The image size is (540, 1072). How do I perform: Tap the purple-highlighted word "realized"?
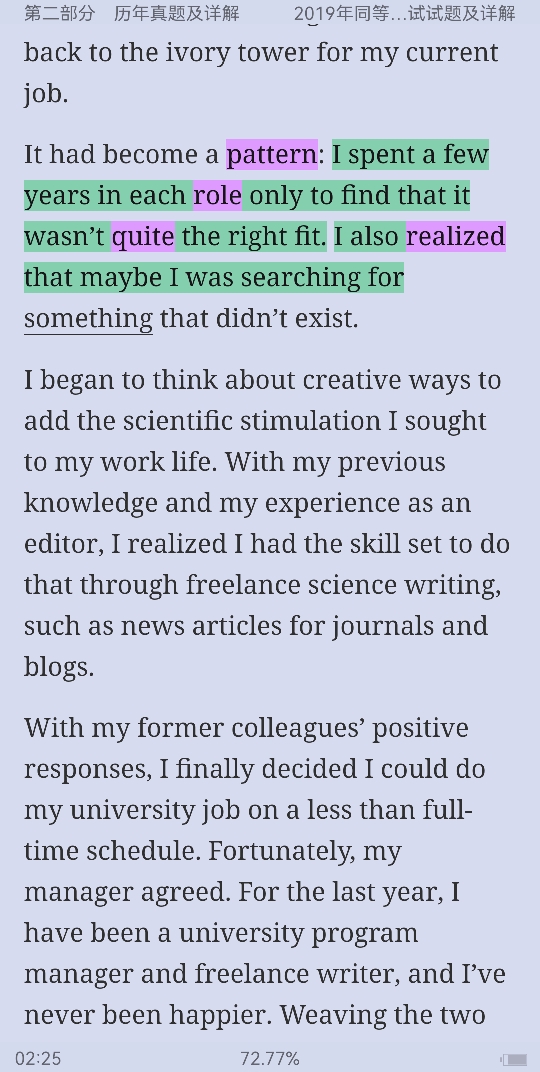pyautogui.click(x=456, y=237)
